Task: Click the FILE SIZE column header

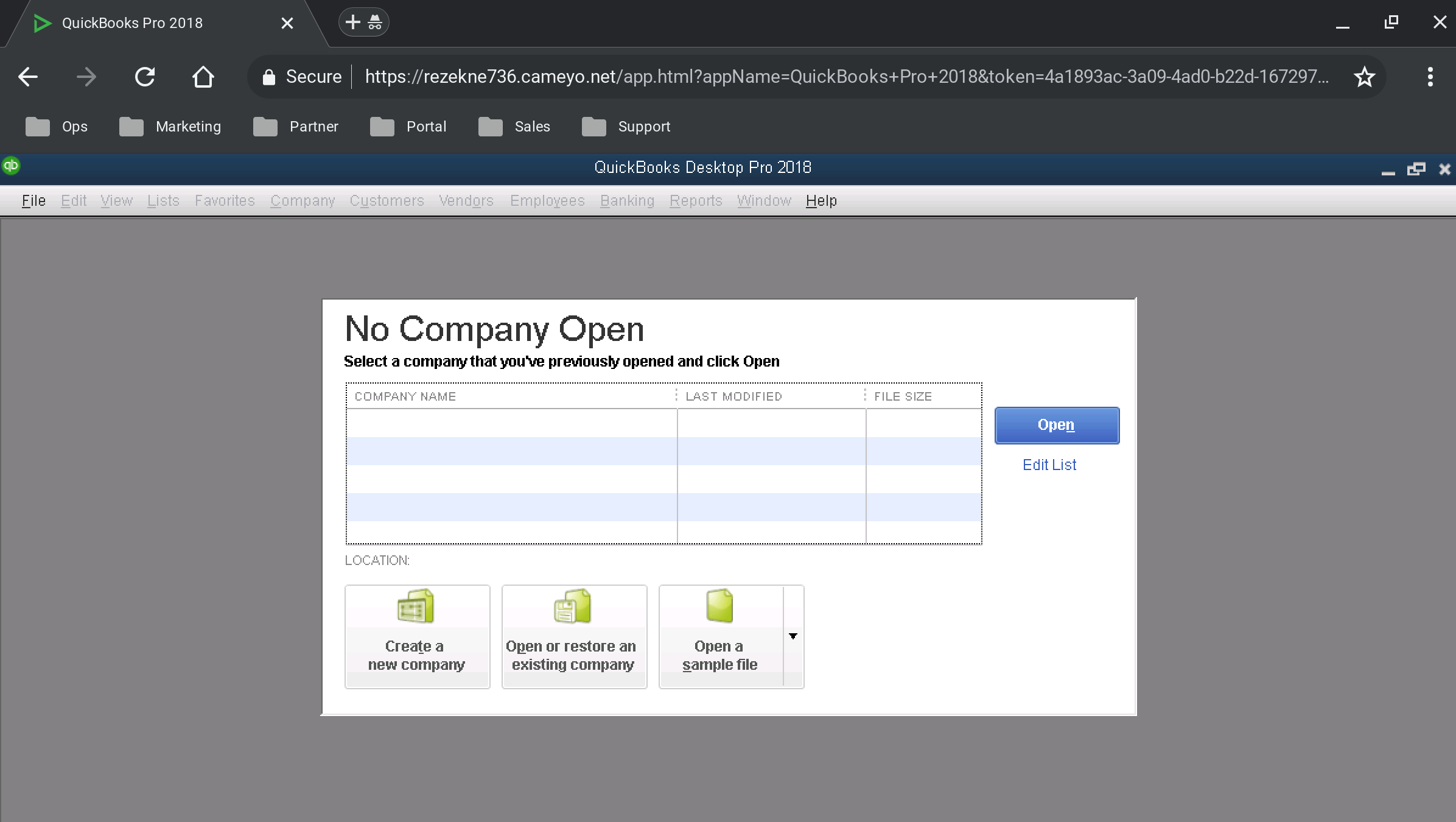Action: (923, 396)
